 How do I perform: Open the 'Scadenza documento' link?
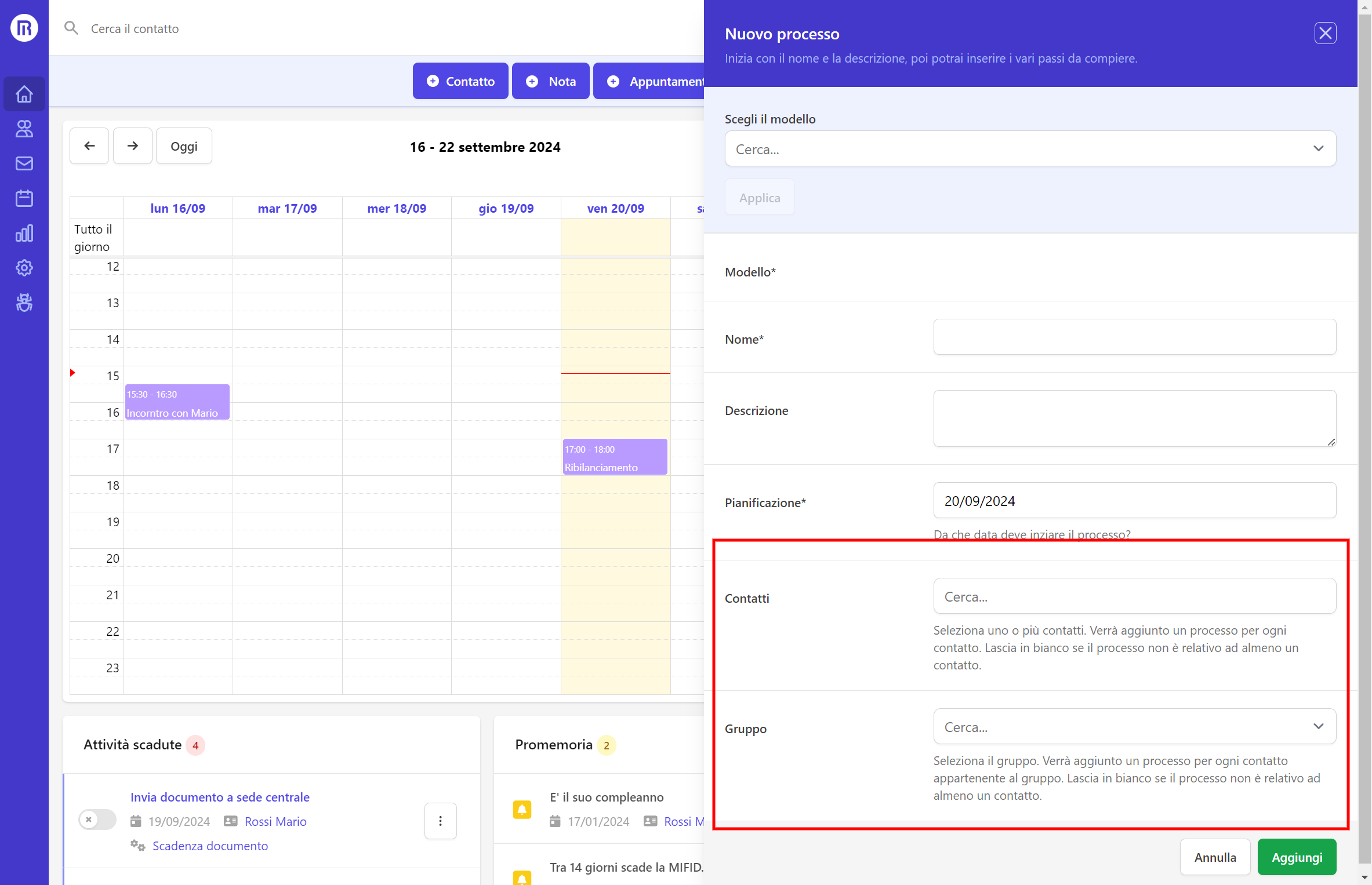pos(210,846)
